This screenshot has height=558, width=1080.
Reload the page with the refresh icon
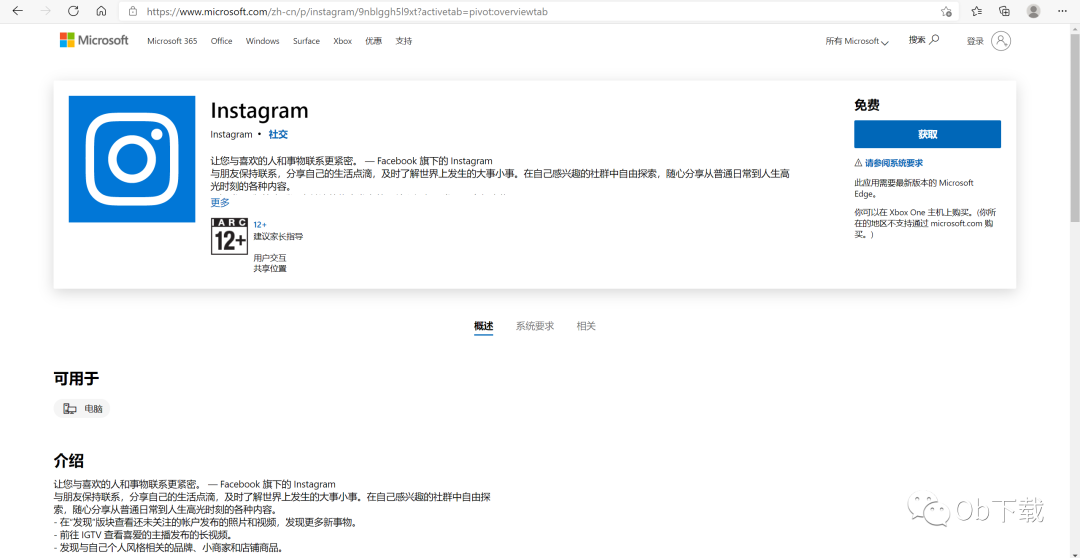(73, 12)
